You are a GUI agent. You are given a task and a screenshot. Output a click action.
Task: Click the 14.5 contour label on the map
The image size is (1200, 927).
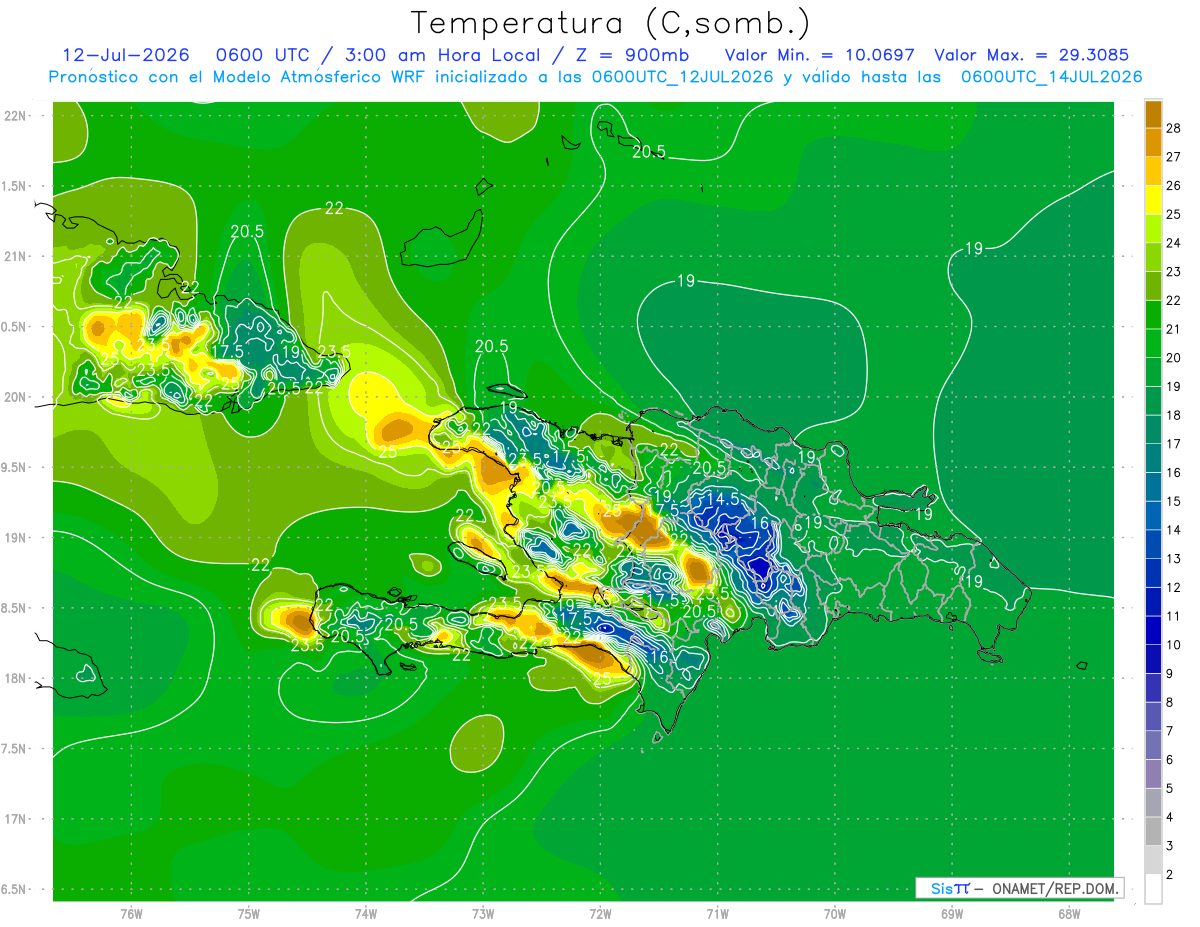coord(722,498)
